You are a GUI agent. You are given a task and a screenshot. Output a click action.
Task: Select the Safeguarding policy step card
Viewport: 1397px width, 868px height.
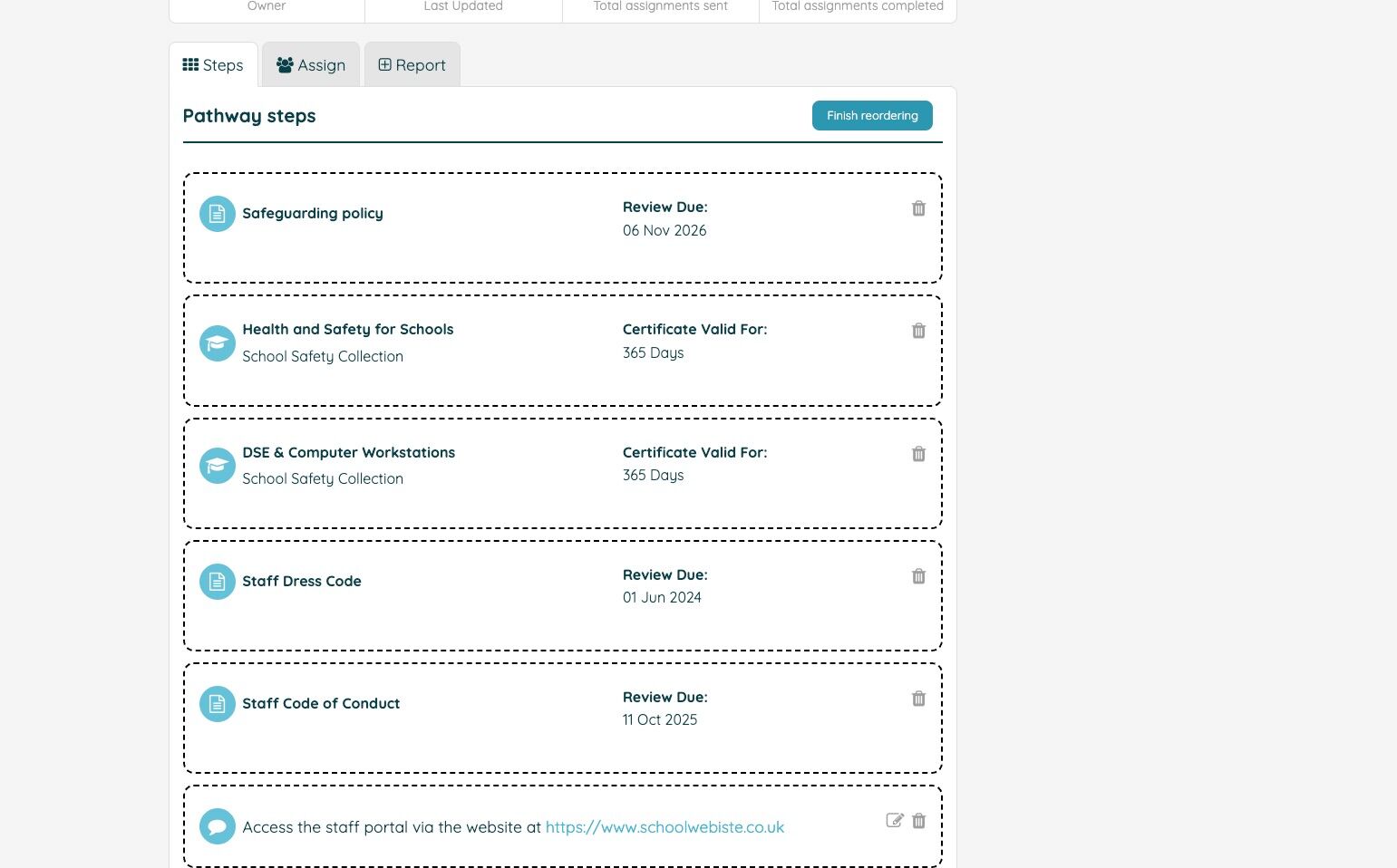(563, 228)
